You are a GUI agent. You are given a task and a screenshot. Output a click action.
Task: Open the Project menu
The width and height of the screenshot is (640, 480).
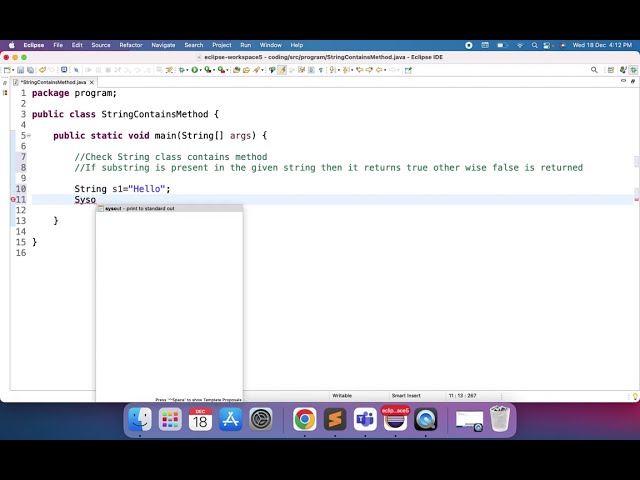[222, 45]
